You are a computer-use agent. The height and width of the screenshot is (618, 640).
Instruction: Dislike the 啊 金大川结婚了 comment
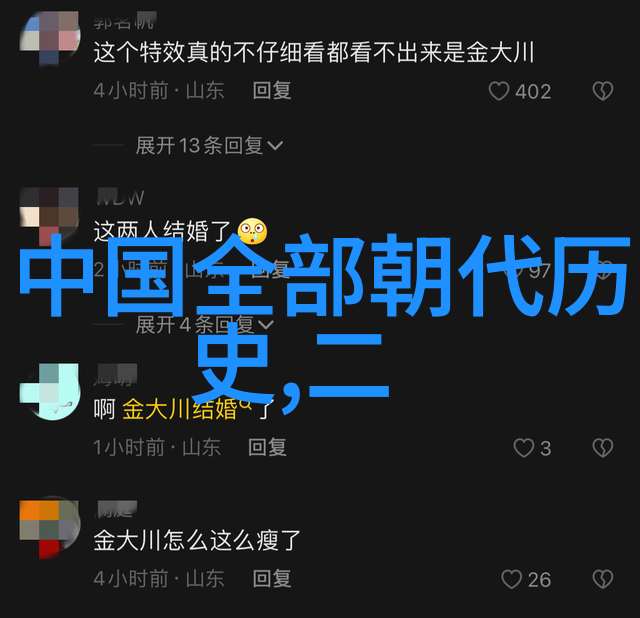click(x=602, y=448)
